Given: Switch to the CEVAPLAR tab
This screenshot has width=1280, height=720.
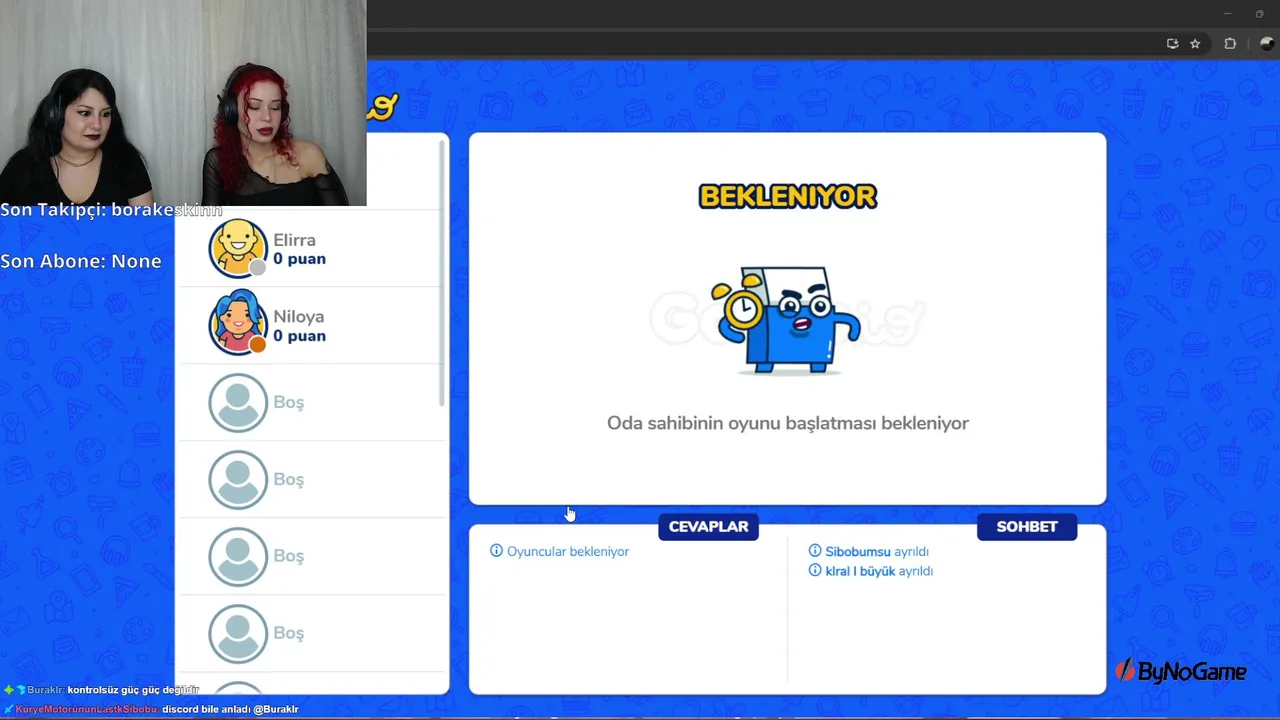Looking at the screenshot, I should point(708,527).
